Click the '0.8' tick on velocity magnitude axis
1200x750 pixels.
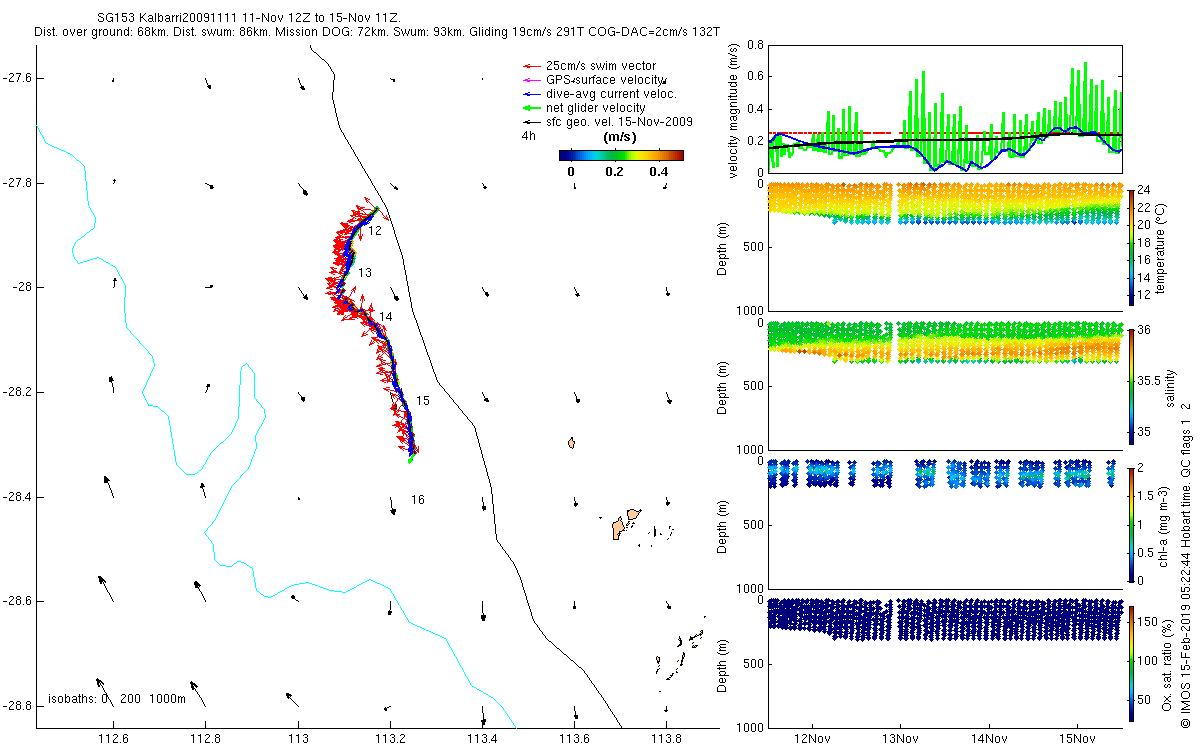point(755,45)
